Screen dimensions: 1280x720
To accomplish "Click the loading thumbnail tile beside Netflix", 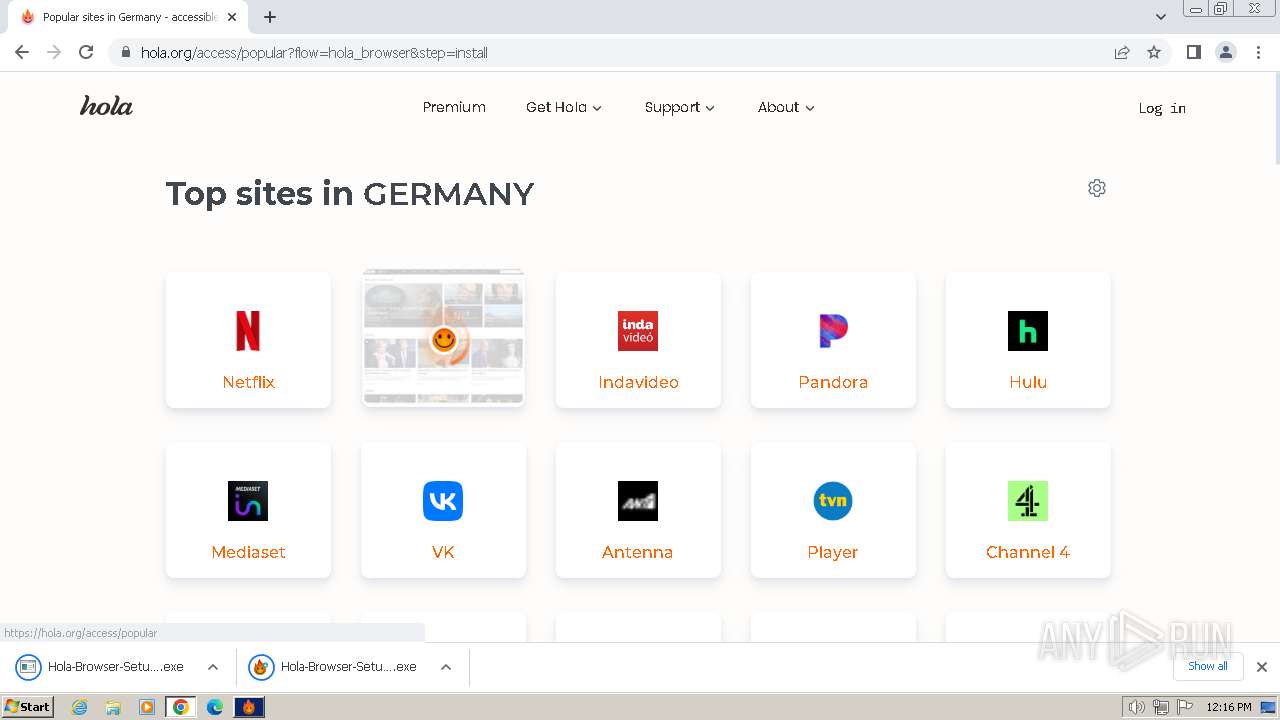I will click(443, 338).
